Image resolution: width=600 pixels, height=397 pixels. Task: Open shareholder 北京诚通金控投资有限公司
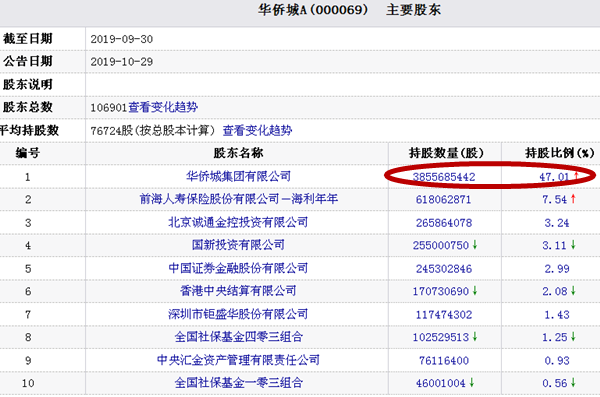(238, 222)
